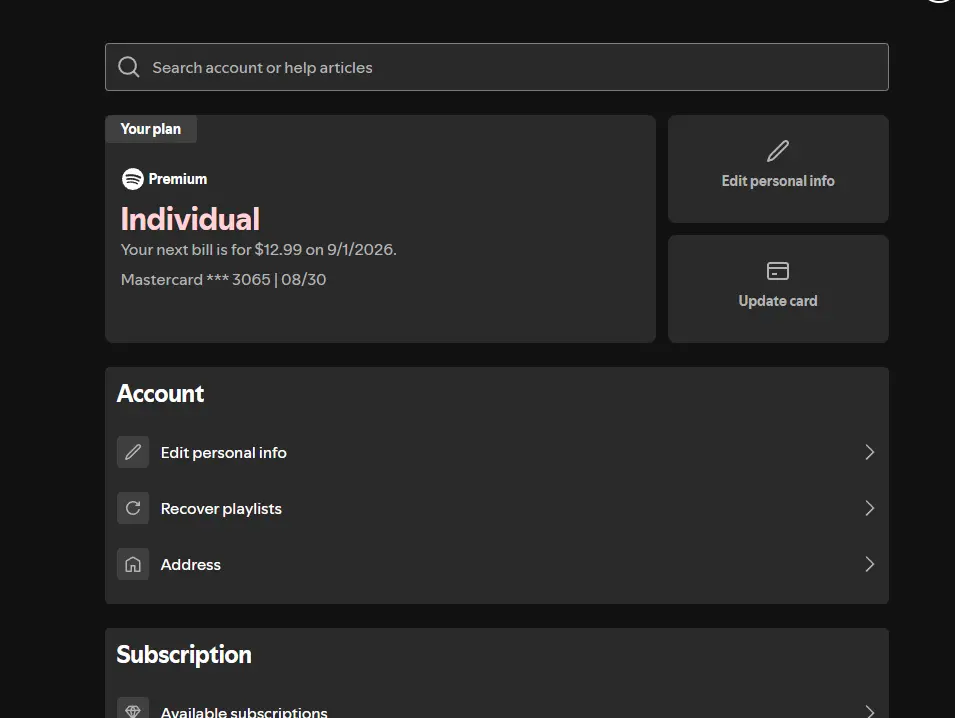955x718 pixels.
Task: Click the Premium label text
Action: [x=178, y=179]
